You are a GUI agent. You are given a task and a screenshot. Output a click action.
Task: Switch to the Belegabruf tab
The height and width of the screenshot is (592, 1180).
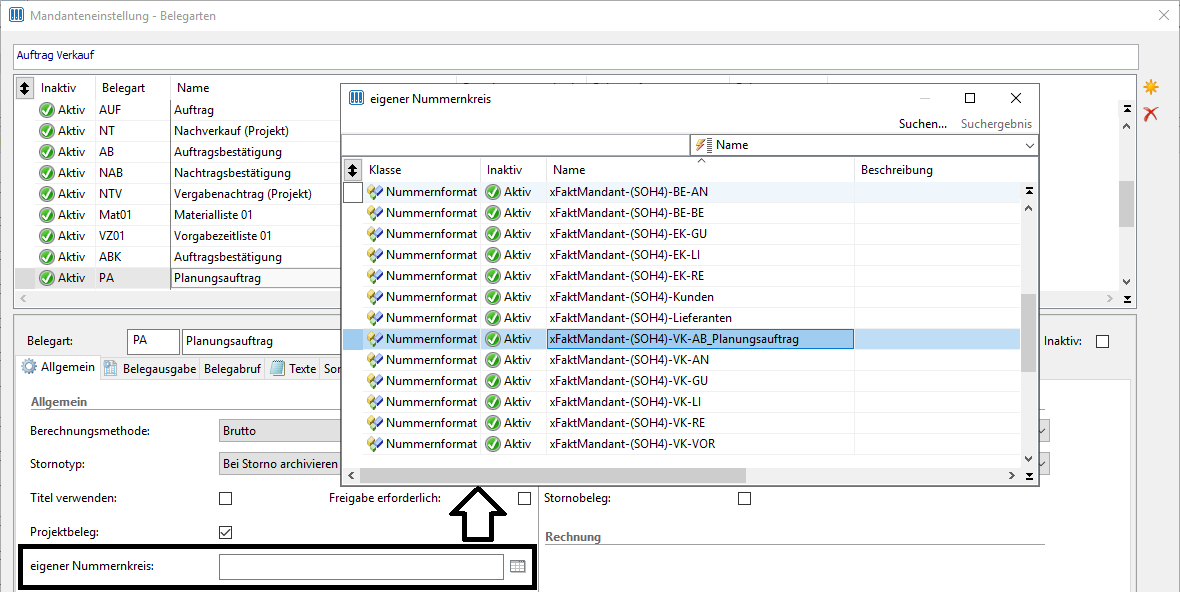(x=233, y=369)
